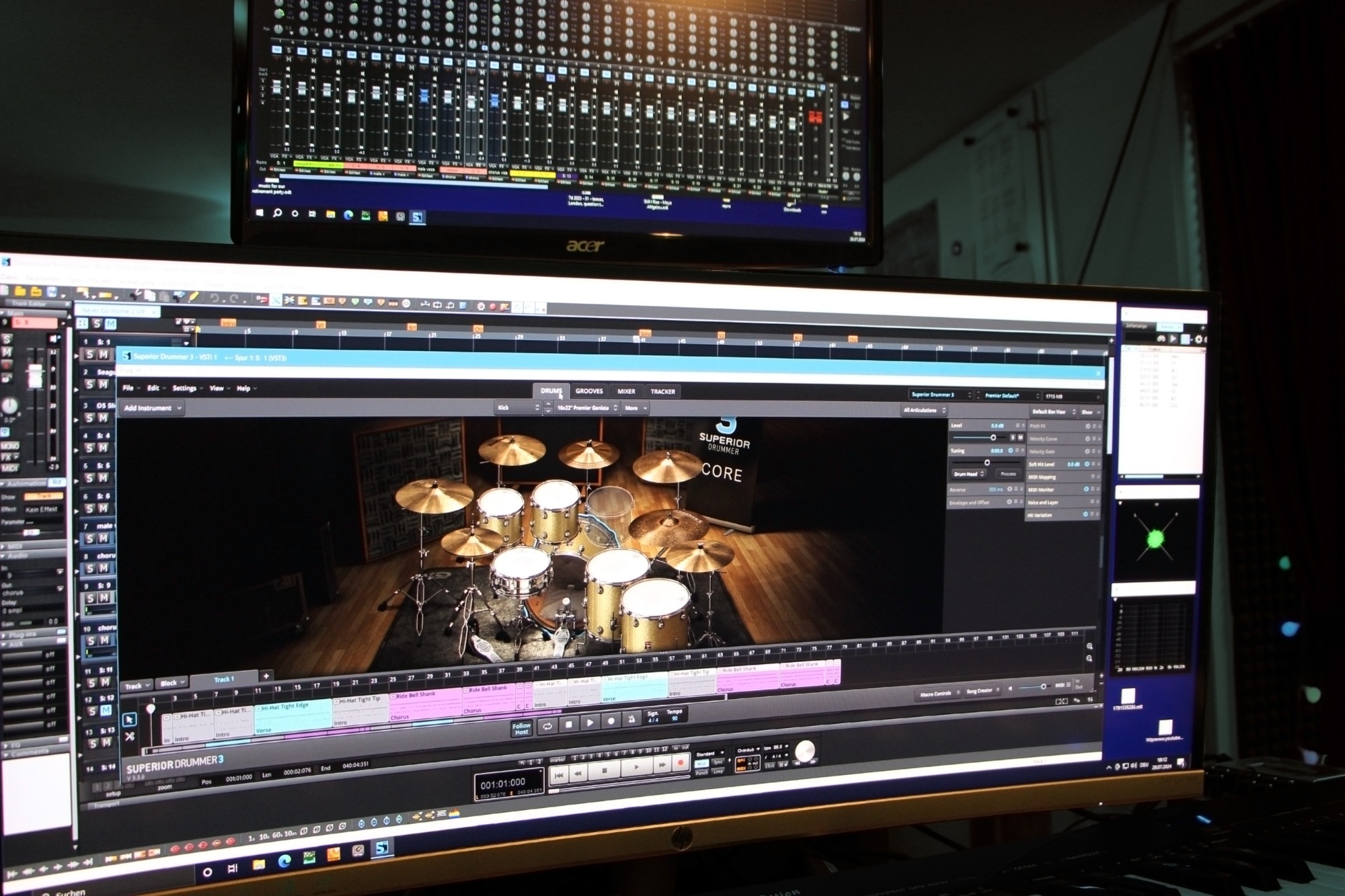Viewport: 1345px width, 896px height.
Task: Mute the Kick with the M button under Level
Action: [1020, 438]
